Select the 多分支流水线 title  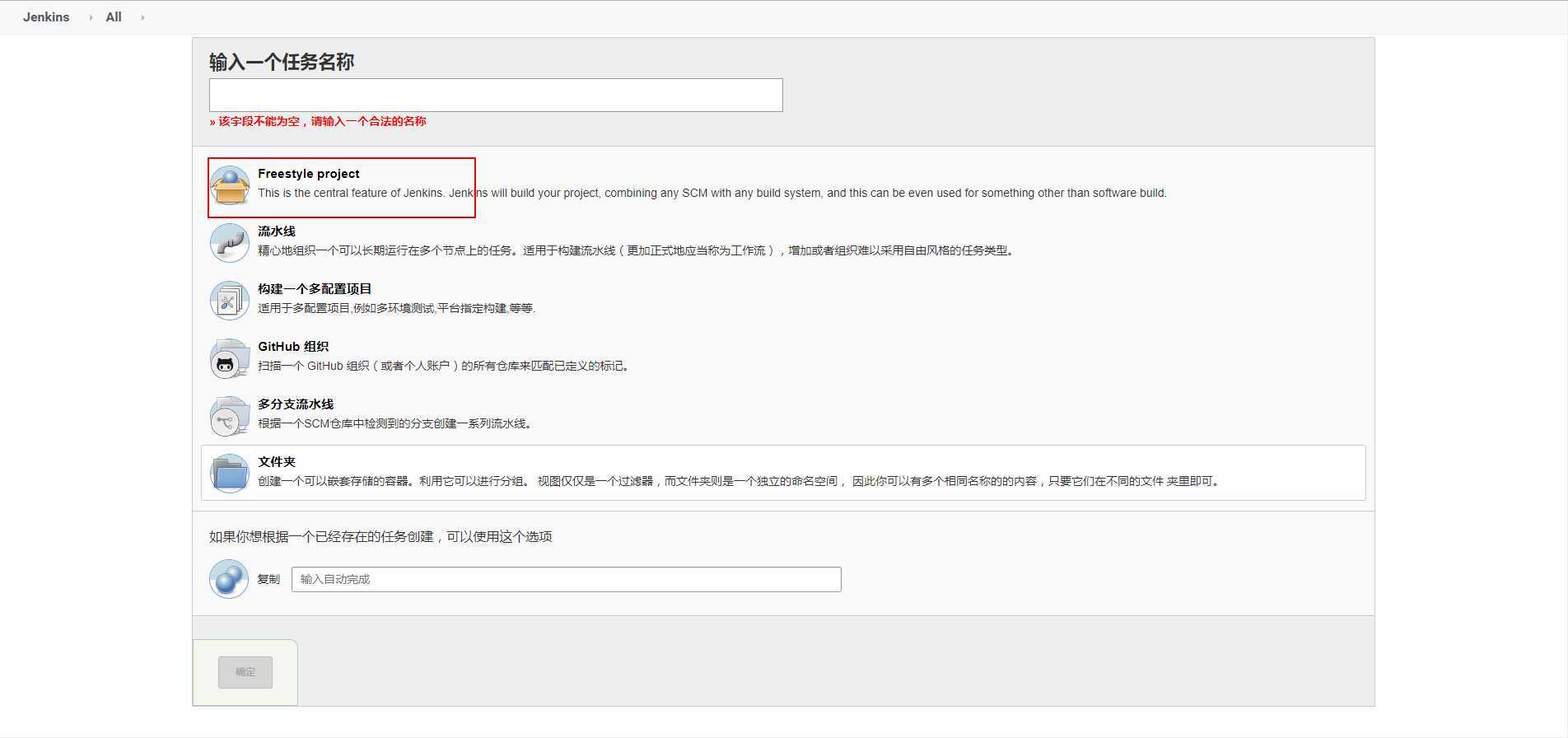click(296, 404)
